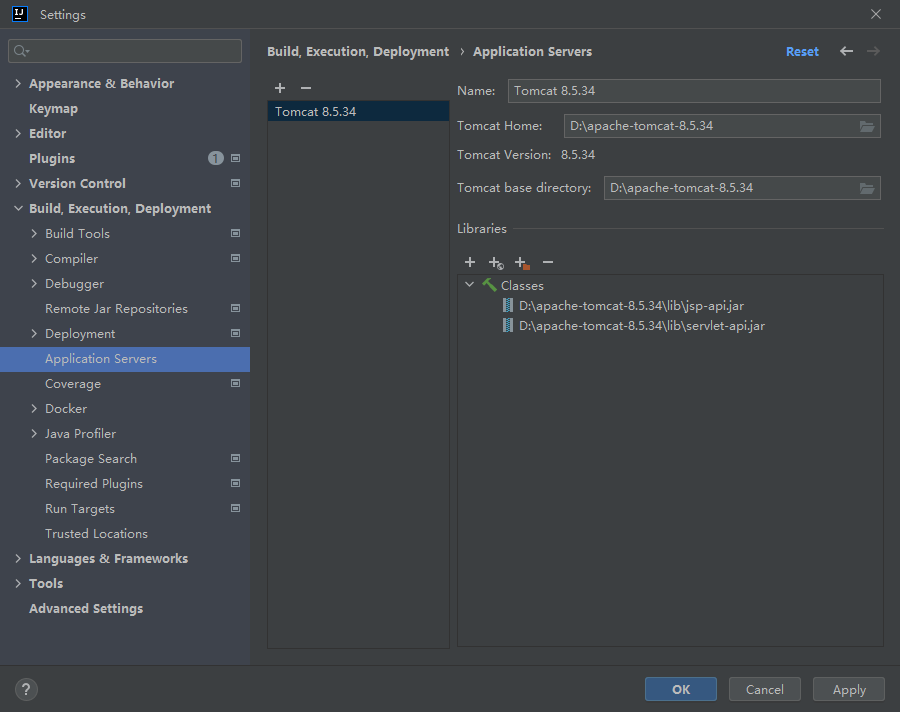Open Required Plugins settings
900x712 pixels.
click(x=94, y=483)
